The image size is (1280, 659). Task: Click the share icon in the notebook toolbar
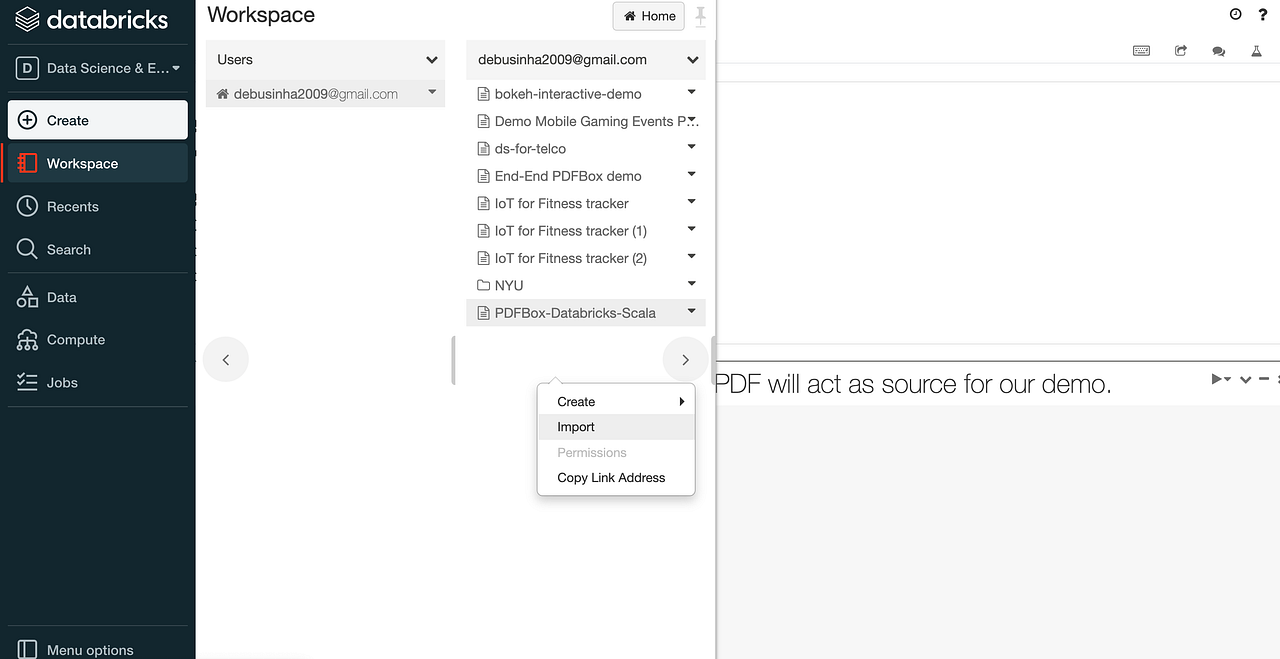(x=1180, y=51)
